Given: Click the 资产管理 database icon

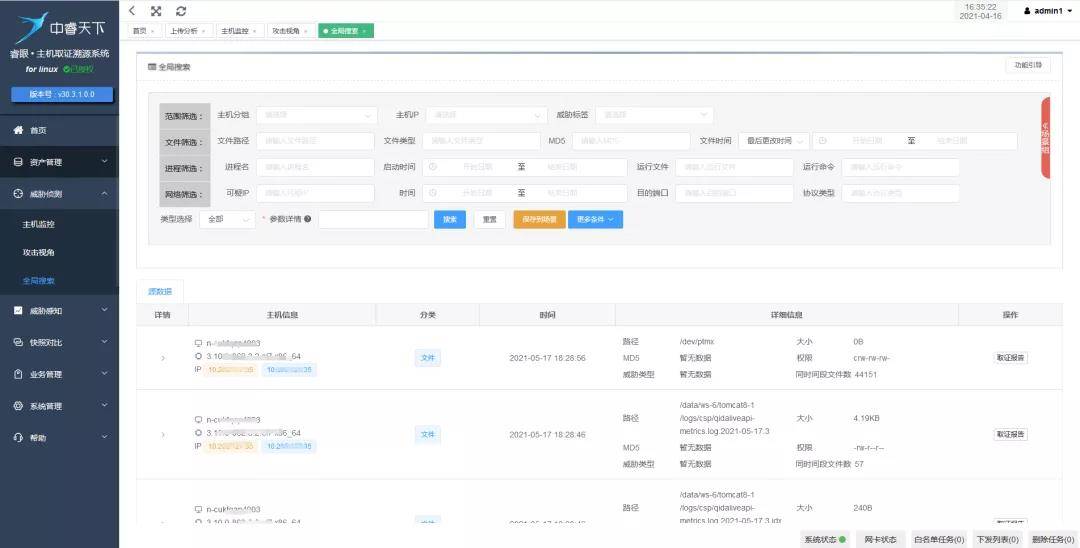Looking at the screenshot, I should [x=18, y=162].
